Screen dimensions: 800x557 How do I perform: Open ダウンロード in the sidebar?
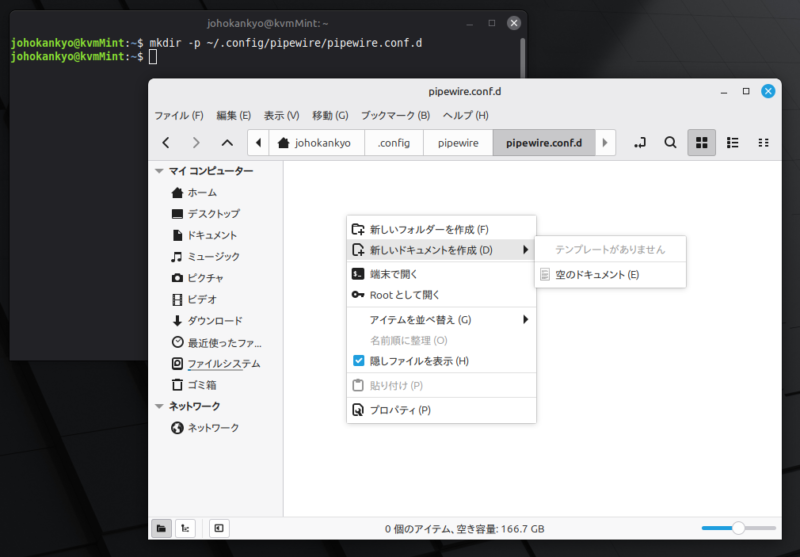(x=214, y=321)
